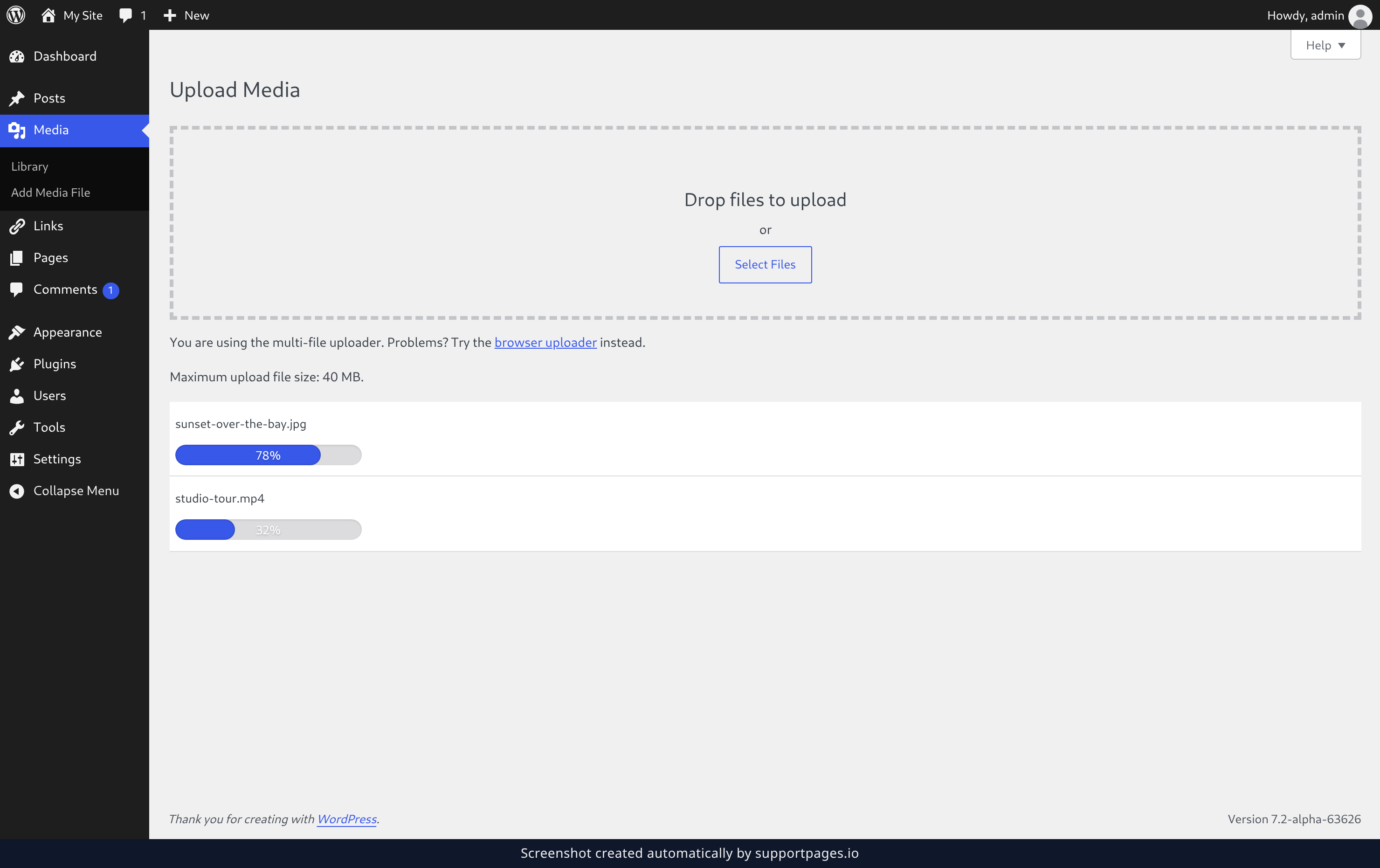Click the Posts pushpin icon

(17, 98)
